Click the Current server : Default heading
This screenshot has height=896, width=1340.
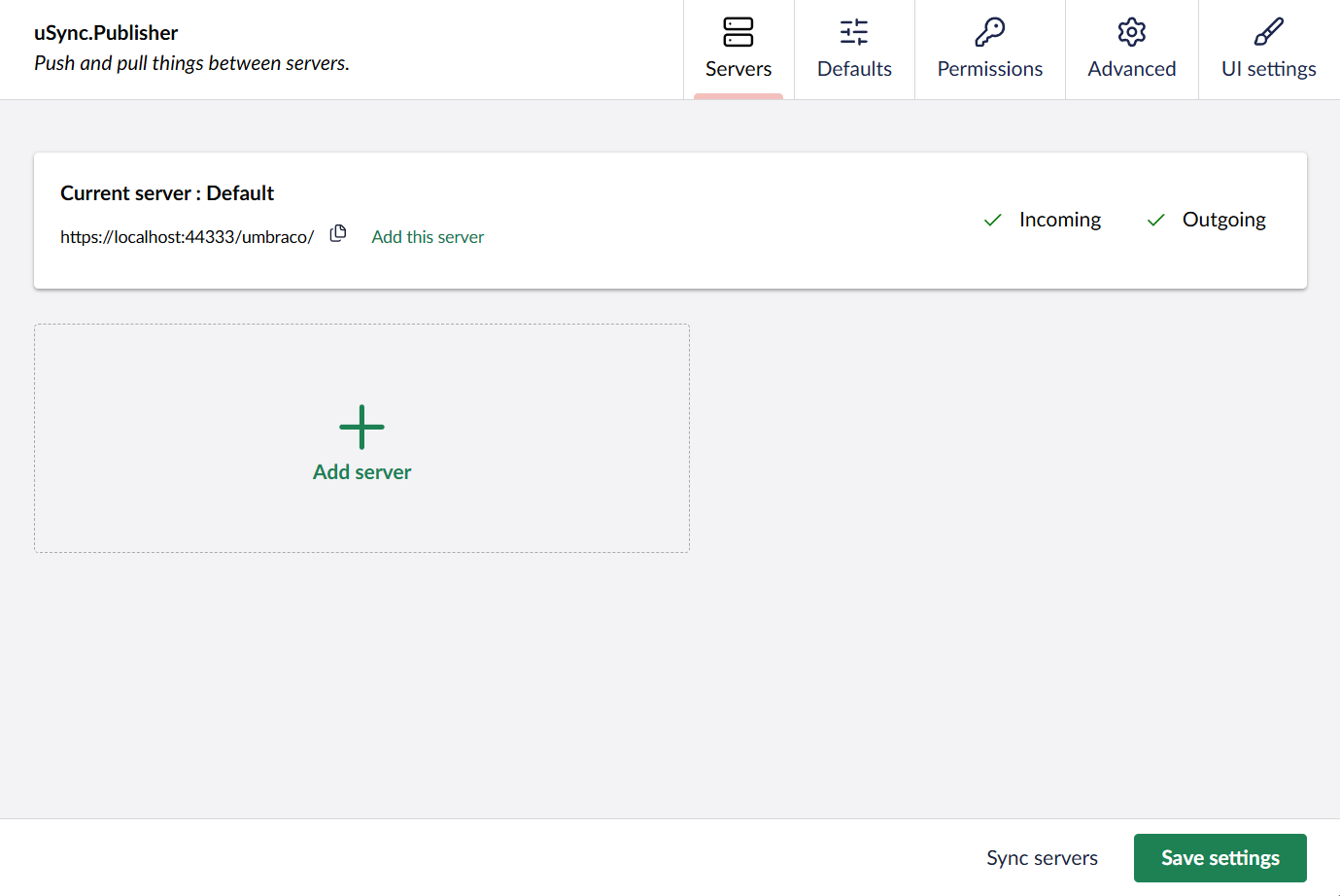[166, 192]
